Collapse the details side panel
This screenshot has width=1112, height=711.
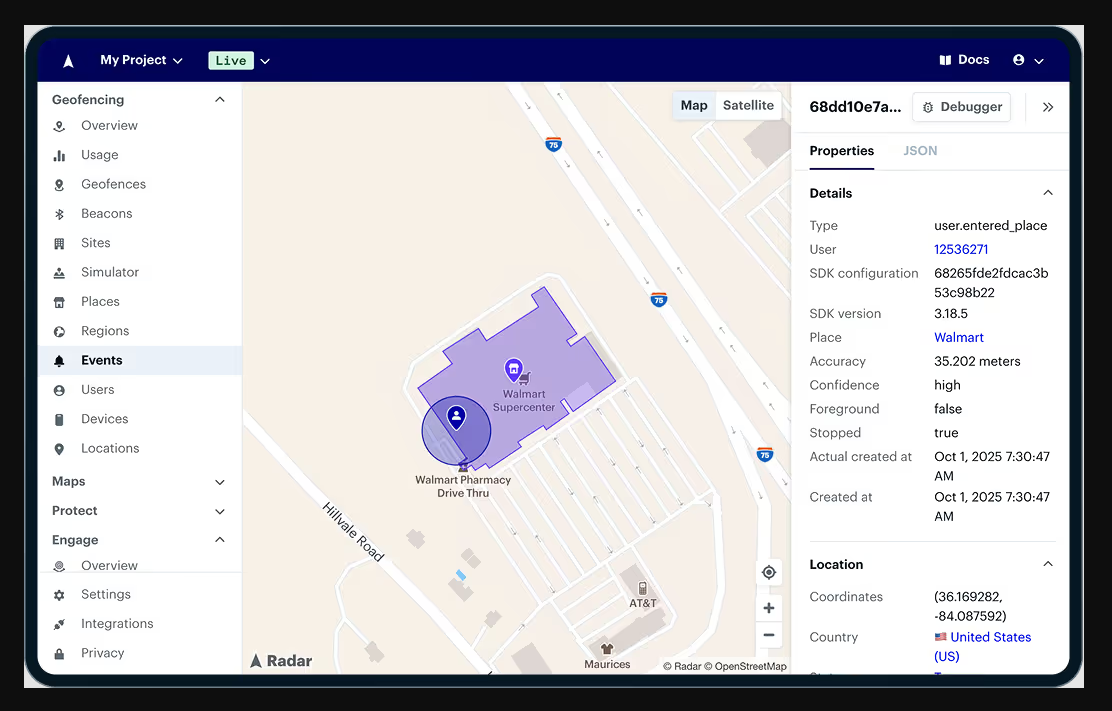click(1047, 107)
